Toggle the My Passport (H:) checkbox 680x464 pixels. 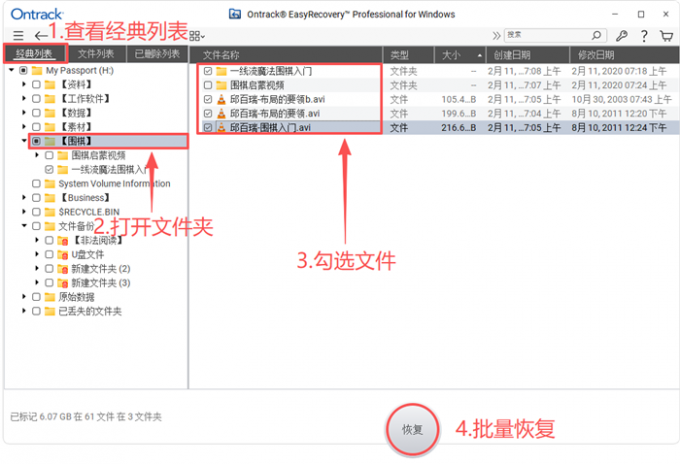tap(23, 70)
